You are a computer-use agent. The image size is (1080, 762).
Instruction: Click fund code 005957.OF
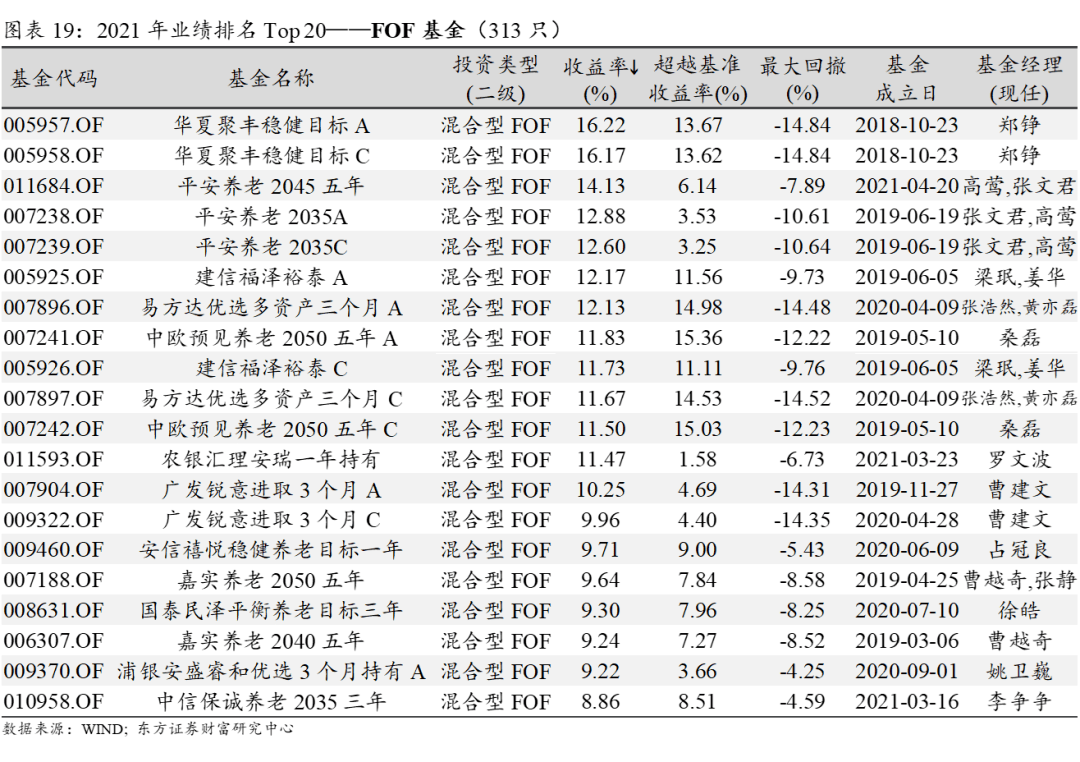54,126
